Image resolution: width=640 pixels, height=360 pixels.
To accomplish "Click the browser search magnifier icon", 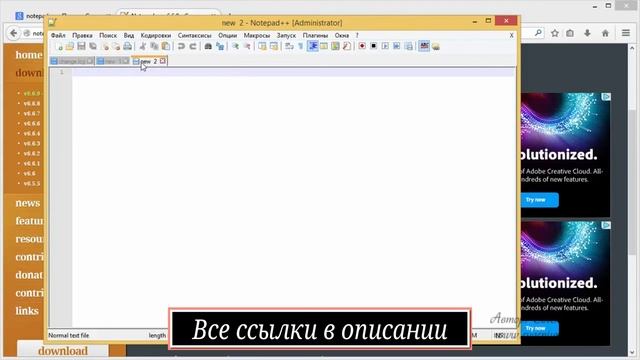I will (538, 33).
